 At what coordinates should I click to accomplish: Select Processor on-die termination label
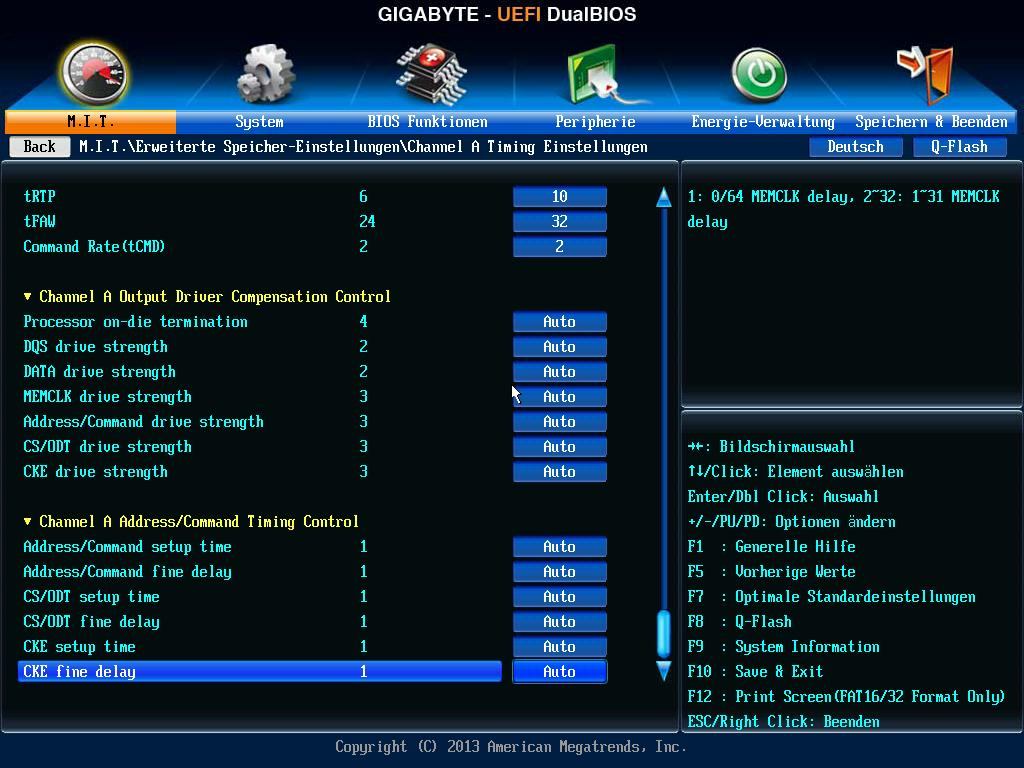point(136,321)
